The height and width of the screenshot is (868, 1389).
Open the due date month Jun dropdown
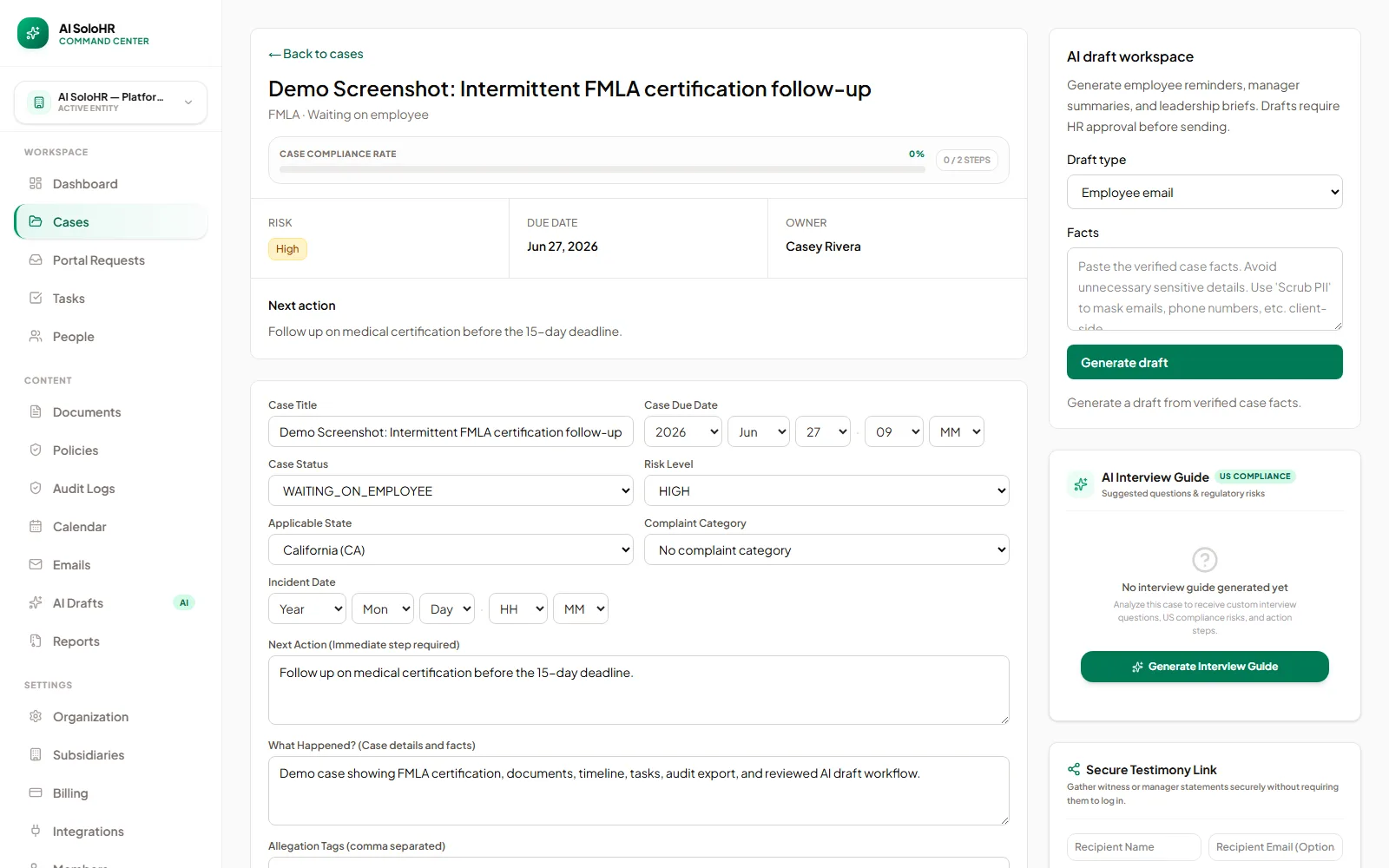tap(759, 431)
